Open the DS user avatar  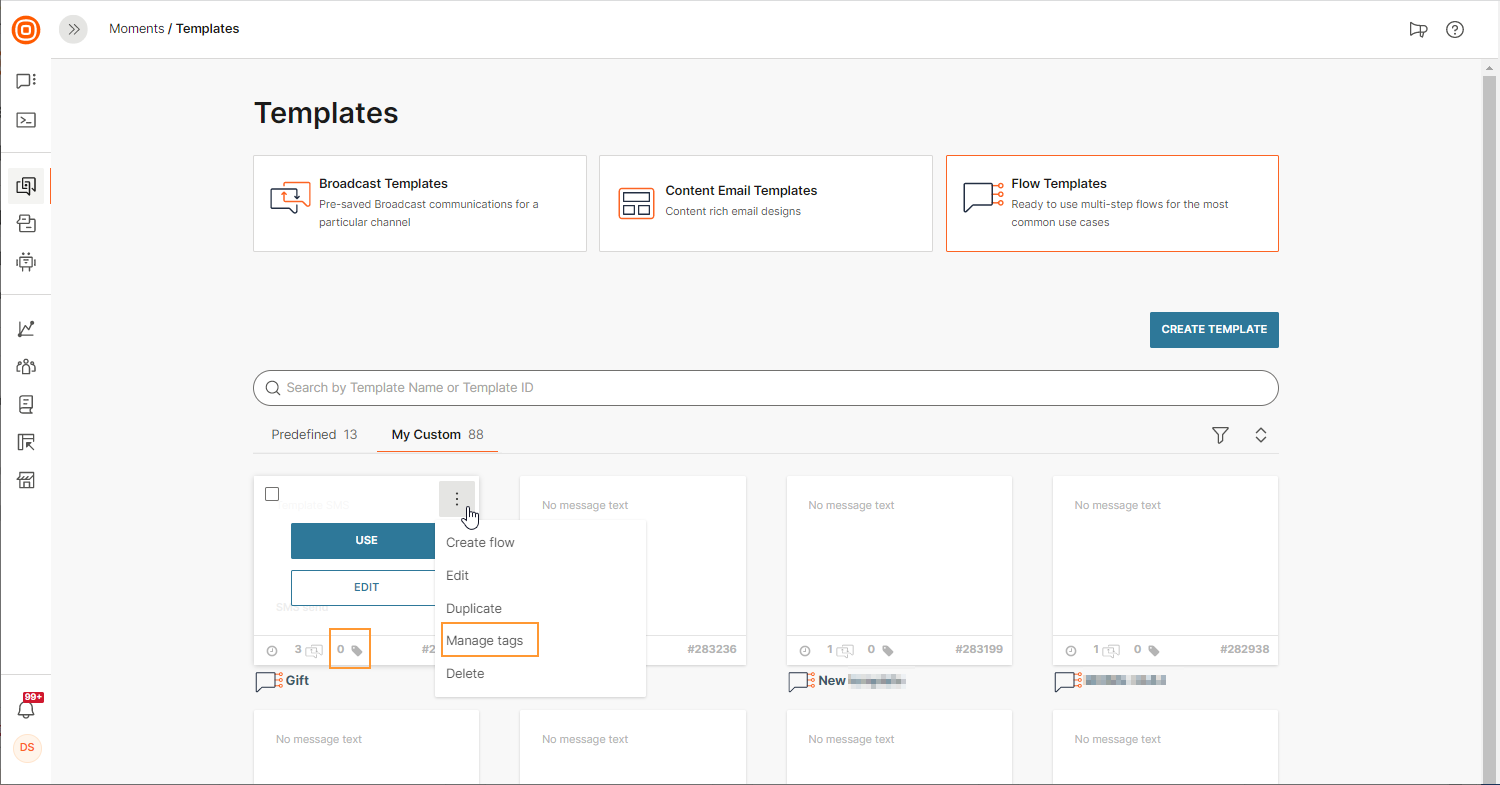(27, 748)
